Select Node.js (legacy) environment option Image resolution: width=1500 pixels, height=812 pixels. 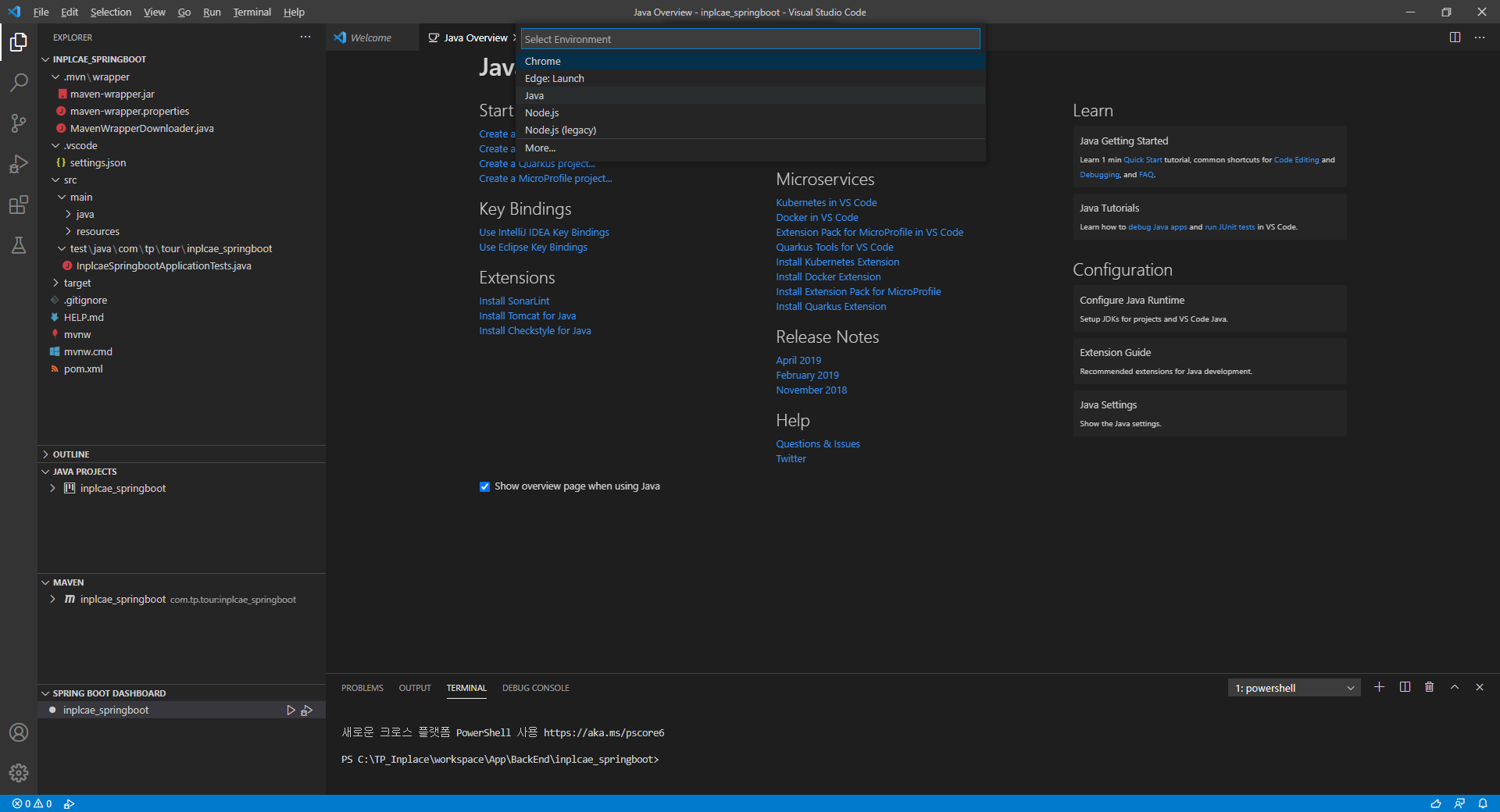click(x=750, y=130)
